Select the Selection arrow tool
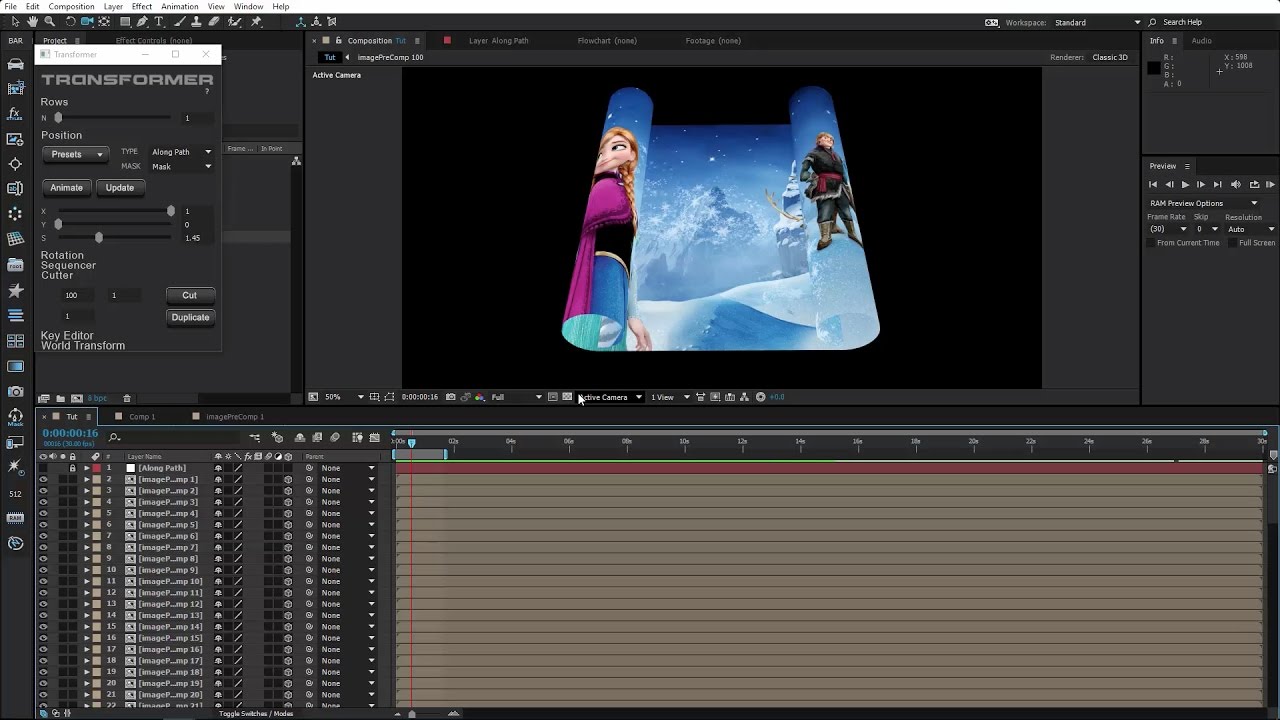Image resolution: width=1280 pixels, height=720 pixels. pos(15,22)
